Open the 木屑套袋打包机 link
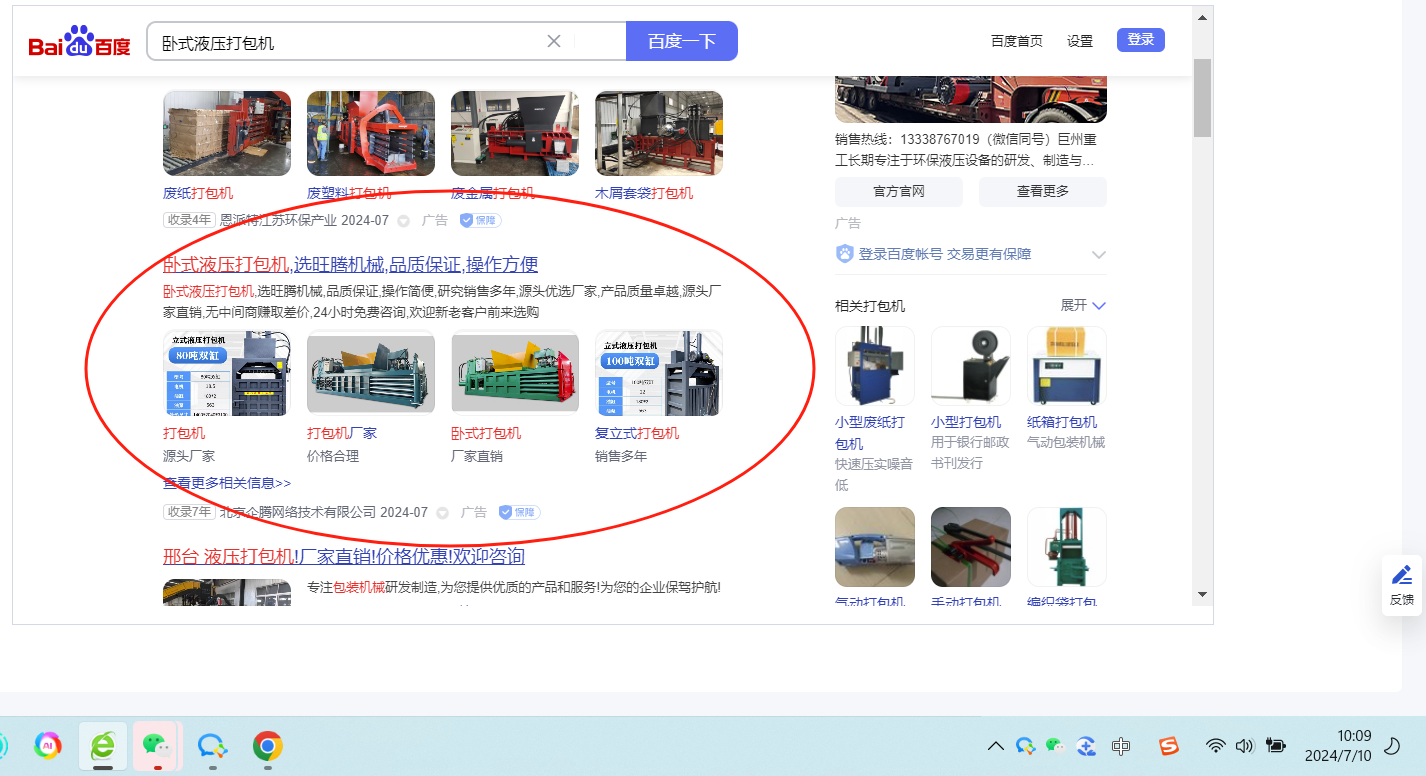The height and width of the screenshot is (776, 1426). 644,193
